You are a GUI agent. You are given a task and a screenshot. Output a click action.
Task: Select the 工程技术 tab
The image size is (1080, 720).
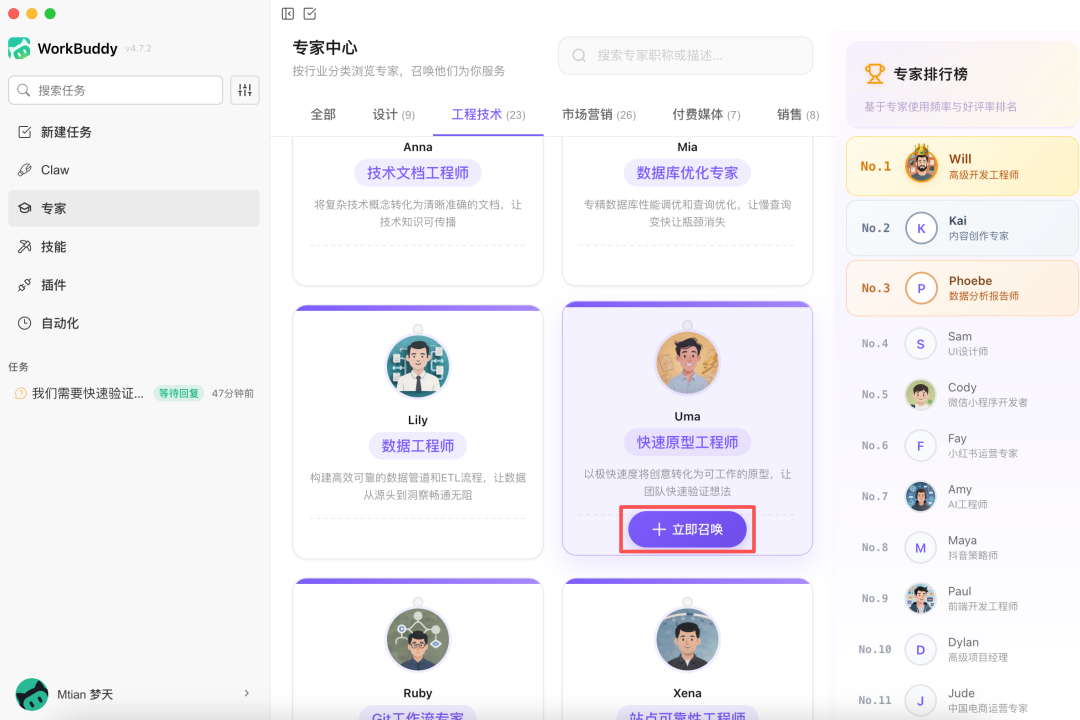(x=488, y=114)
